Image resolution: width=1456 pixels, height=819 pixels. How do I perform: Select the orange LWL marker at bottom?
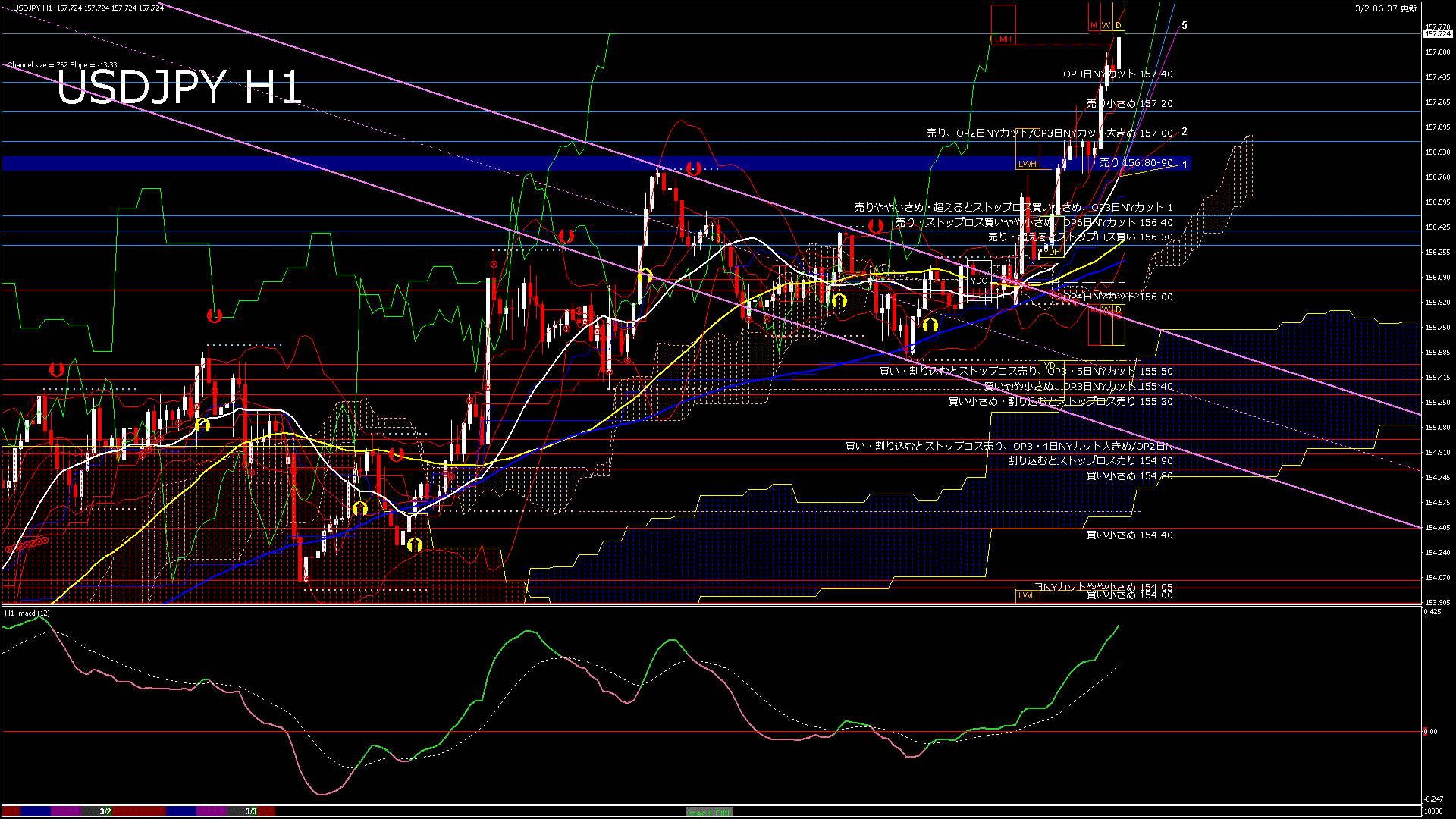coord(1026,595)
